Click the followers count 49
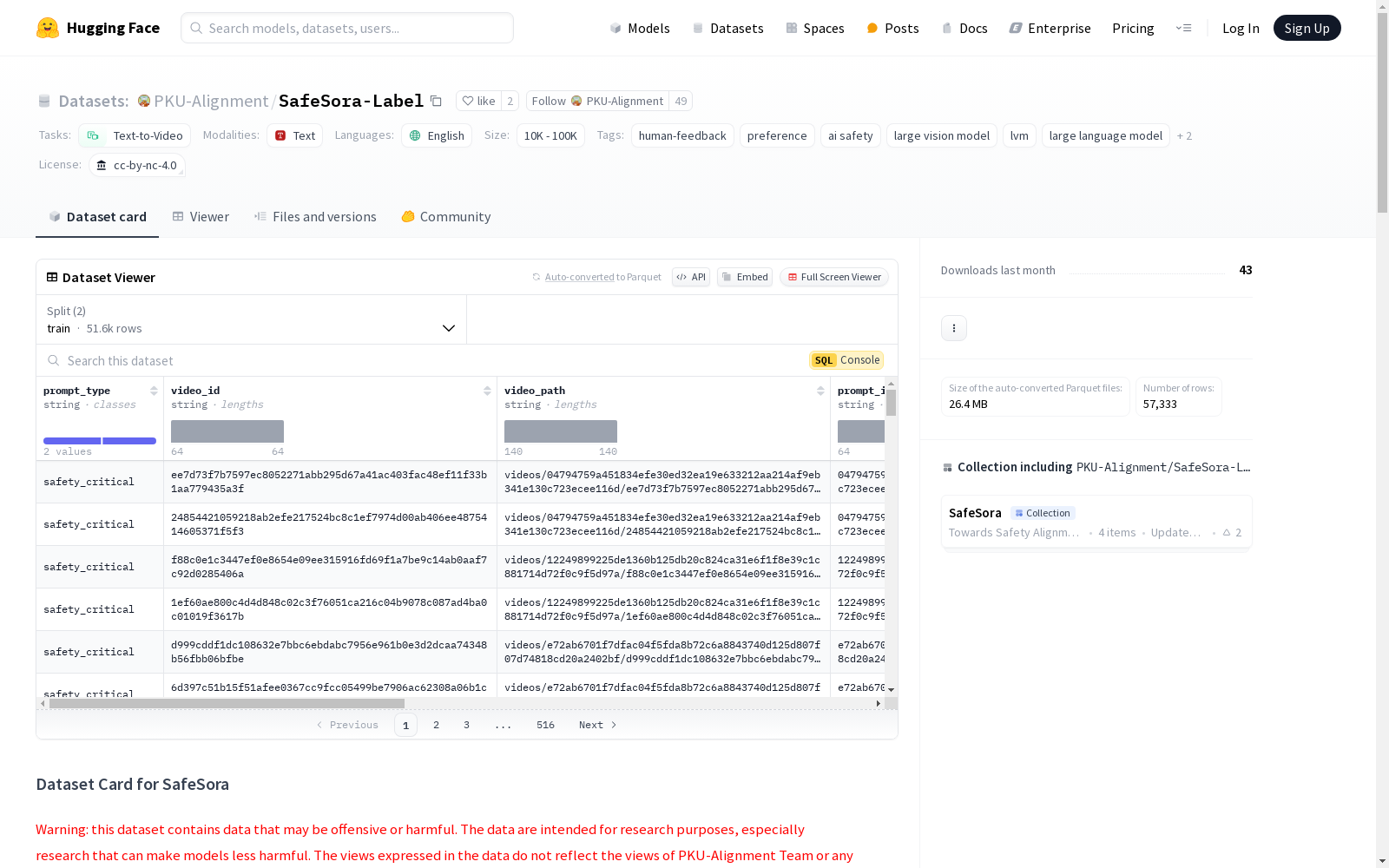The image size is (1389, 868). 681,102
